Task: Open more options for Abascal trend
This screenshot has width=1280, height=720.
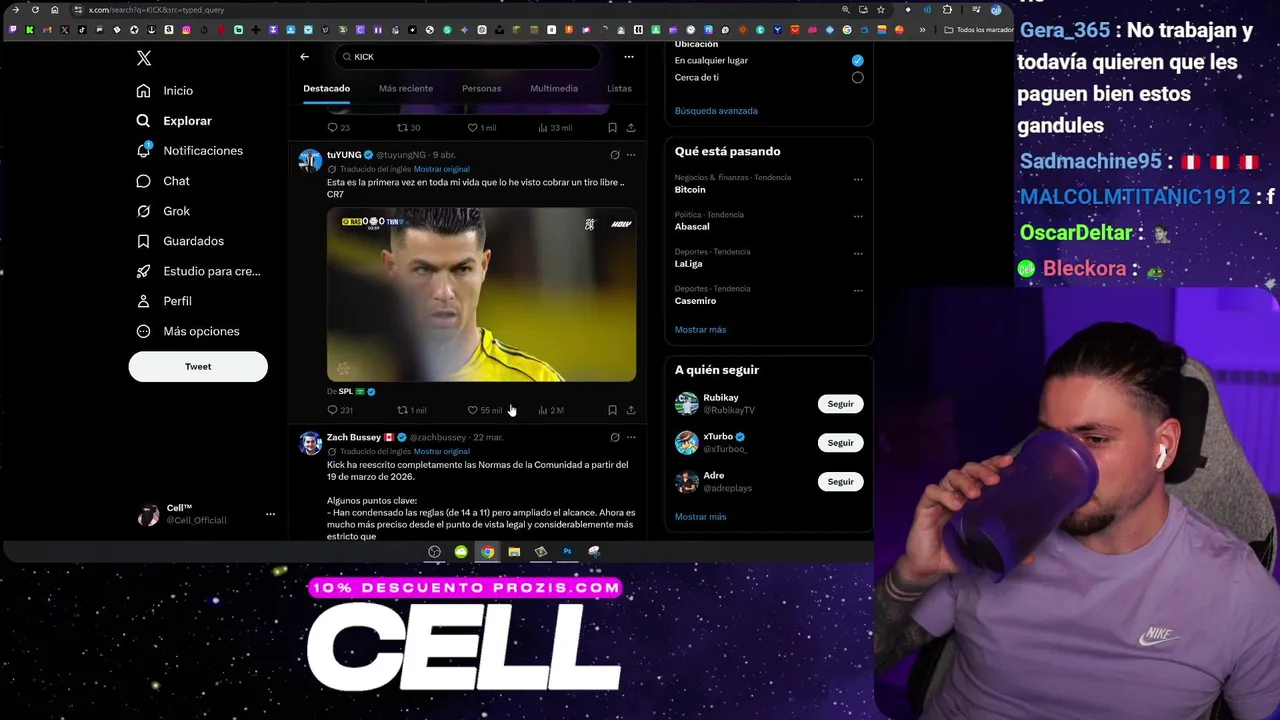Action: tap(858, 217)
